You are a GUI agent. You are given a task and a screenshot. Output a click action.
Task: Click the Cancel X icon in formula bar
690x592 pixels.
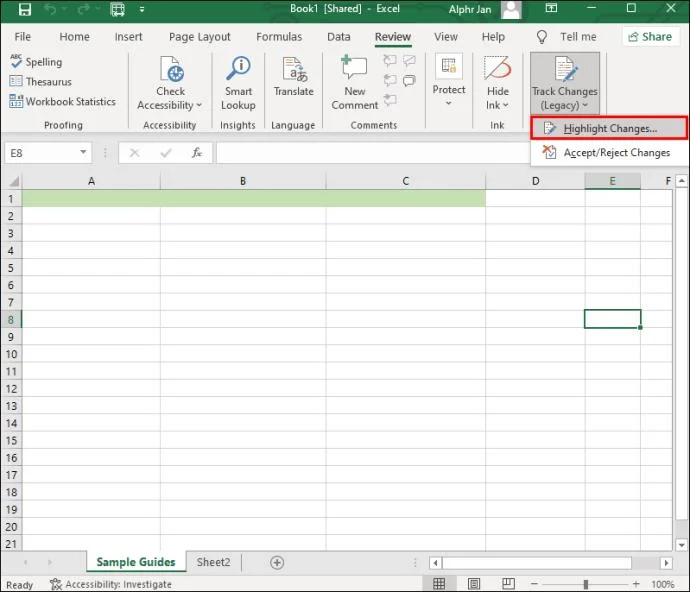pos(135,153)
